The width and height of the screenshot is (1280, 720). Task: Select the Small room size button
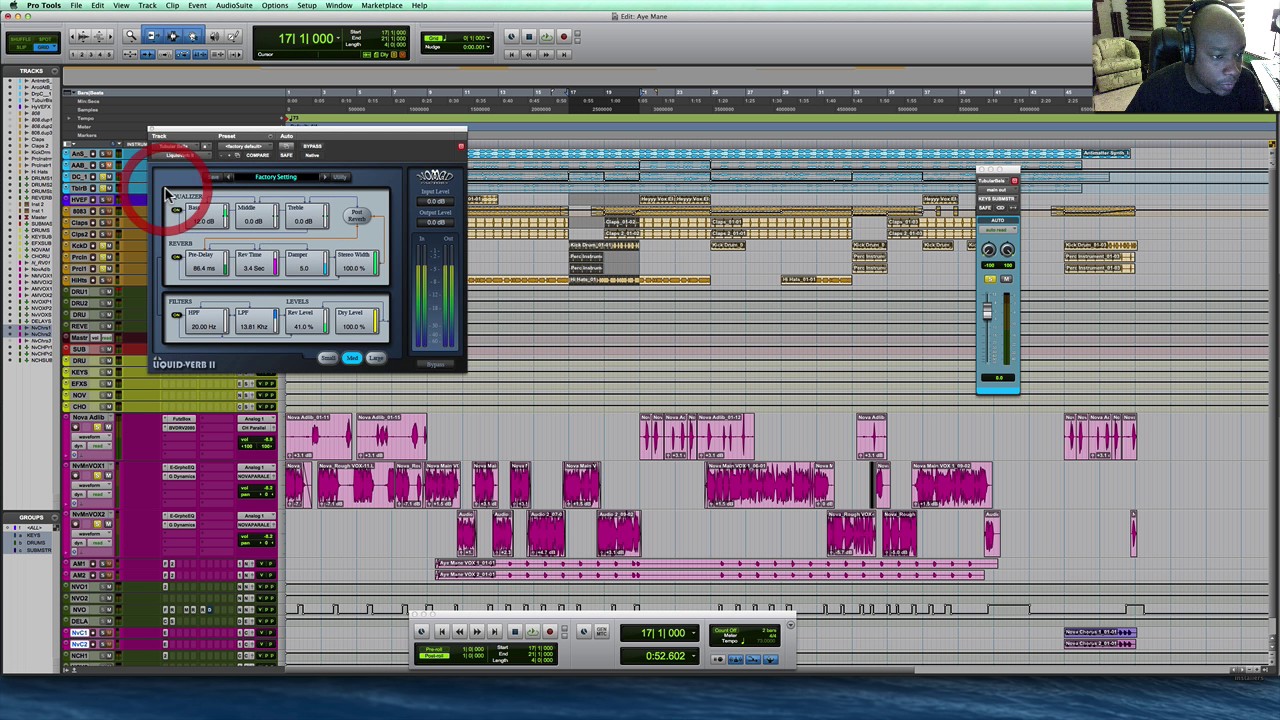(328, 358)
